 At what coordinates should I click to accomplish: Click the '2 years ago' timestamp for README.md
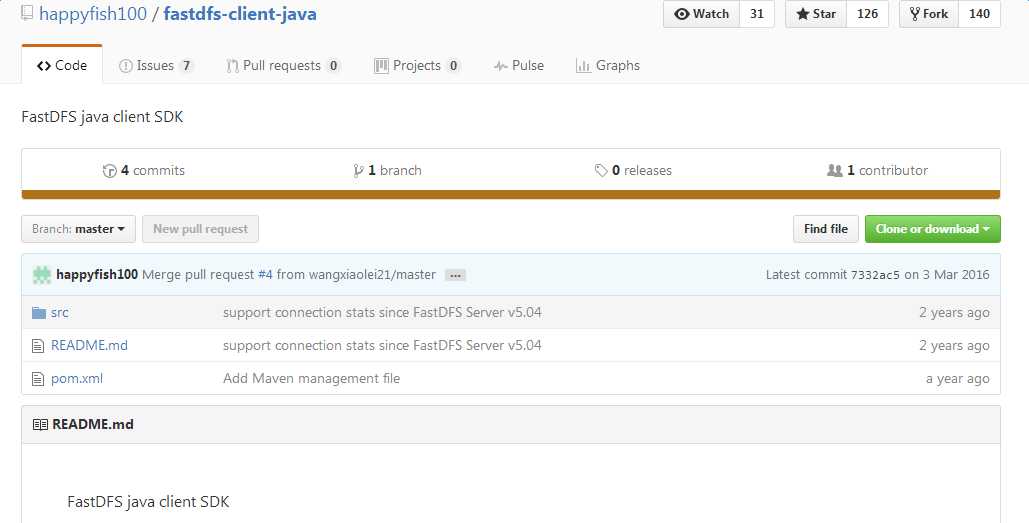point(954,345)
